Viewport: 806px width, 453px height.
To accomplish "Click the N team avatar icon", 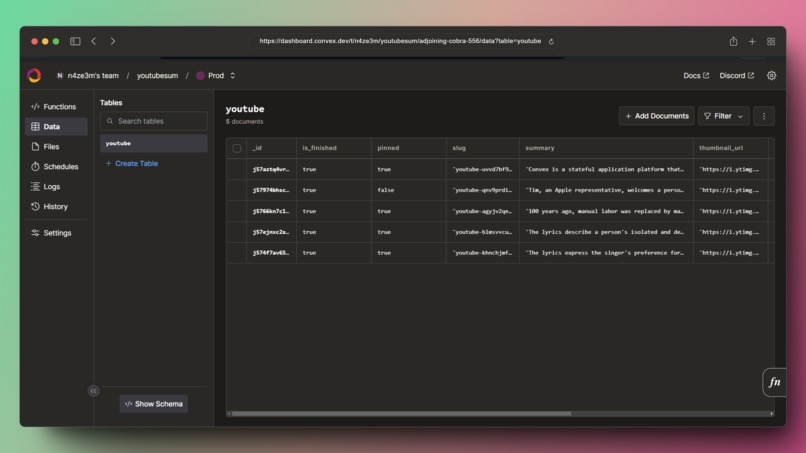I will click(60, 76).
